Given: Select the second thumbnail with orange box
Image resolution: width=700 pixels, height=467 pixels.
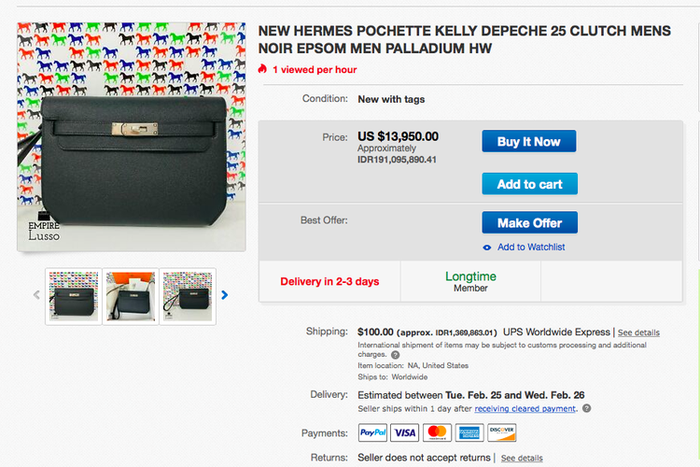Looking at the screenshot, I should (x=131, y=296).
